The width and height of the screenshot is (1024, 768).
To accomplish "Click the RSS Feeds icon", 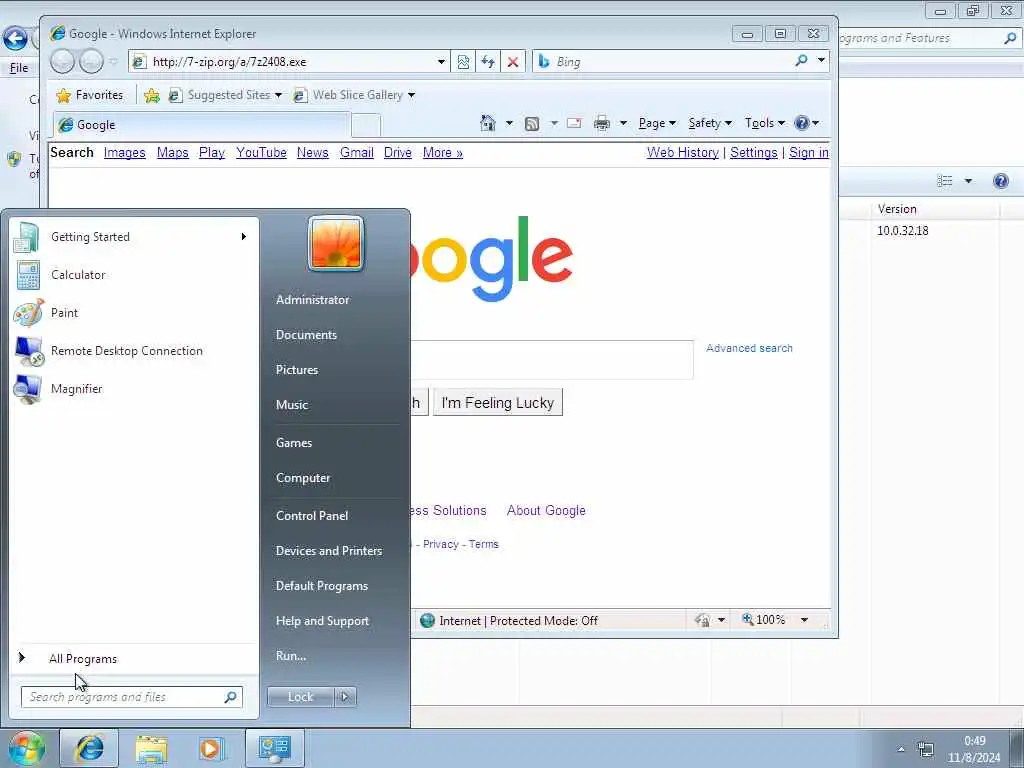I will coord(532,123).
